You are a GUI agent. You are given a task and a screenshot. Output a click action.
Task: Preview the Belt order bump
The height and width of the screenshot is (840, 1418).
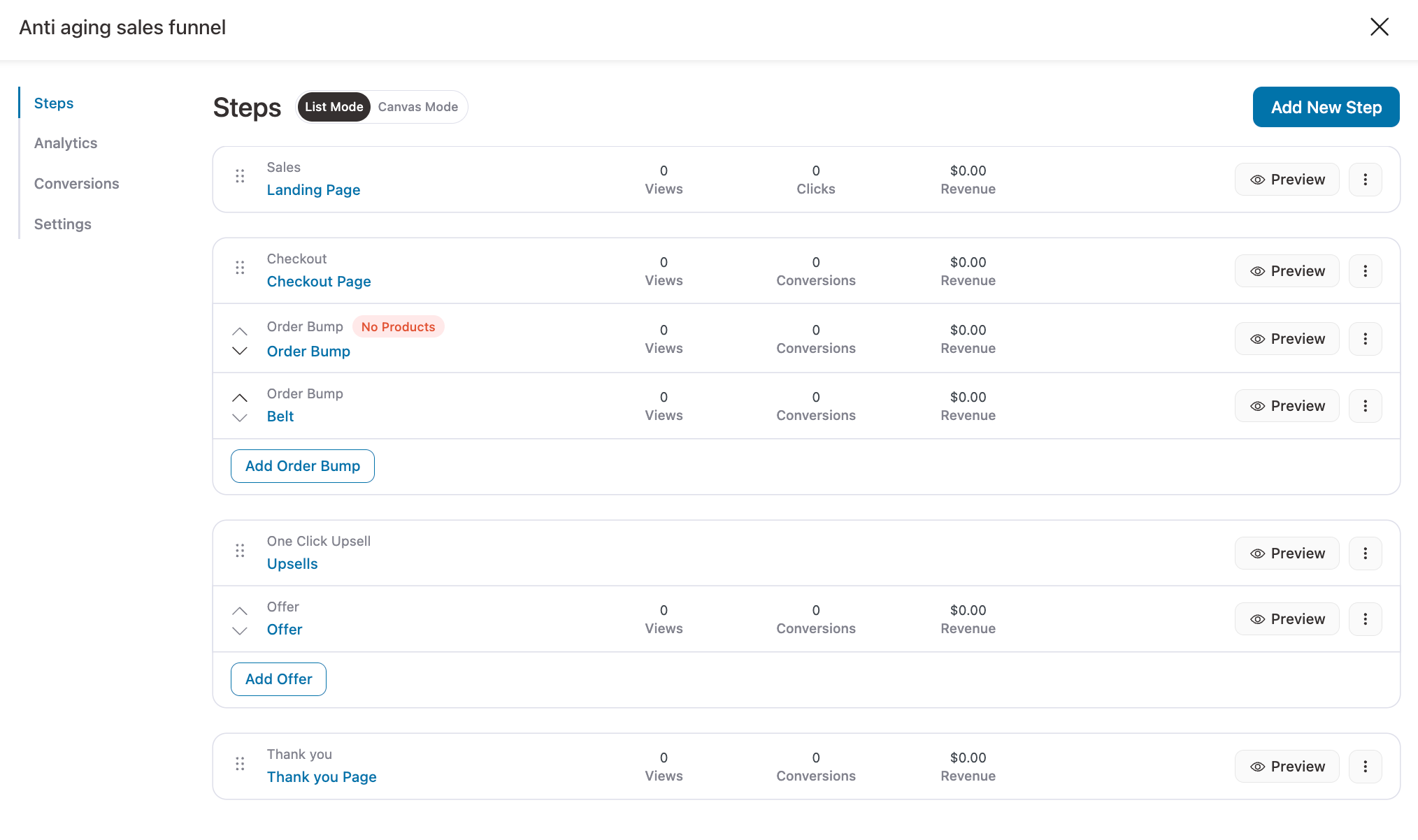click(x=1287, y=406)
